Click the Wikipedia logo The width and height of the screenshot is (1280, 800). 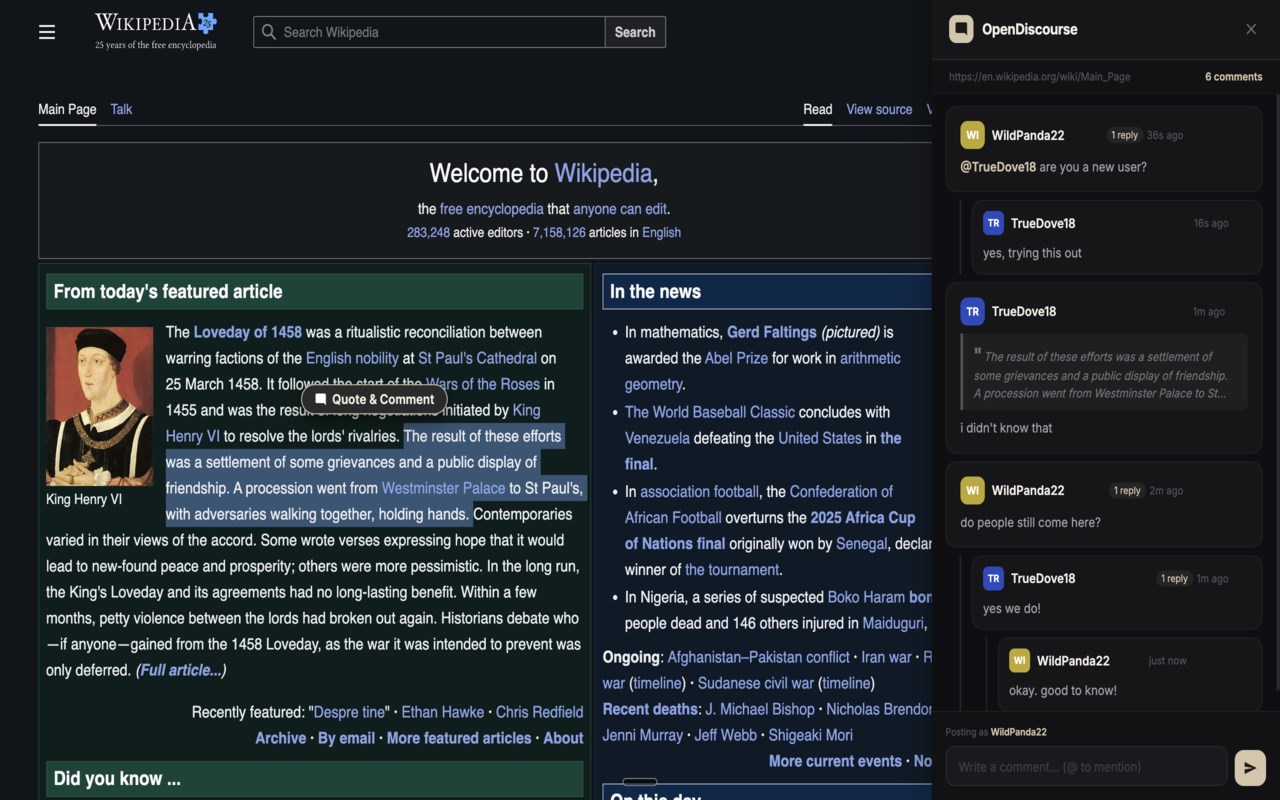click(x=156, y=30)
